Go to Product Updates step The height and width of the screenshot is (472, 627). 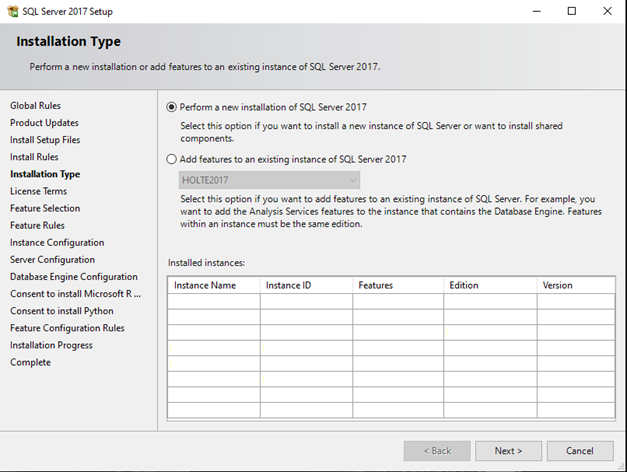45,123
